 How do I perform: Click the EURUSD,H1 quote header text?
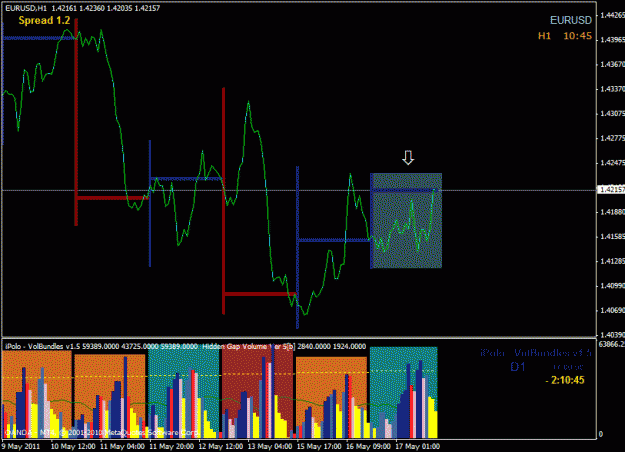click(x=83, y=8)
